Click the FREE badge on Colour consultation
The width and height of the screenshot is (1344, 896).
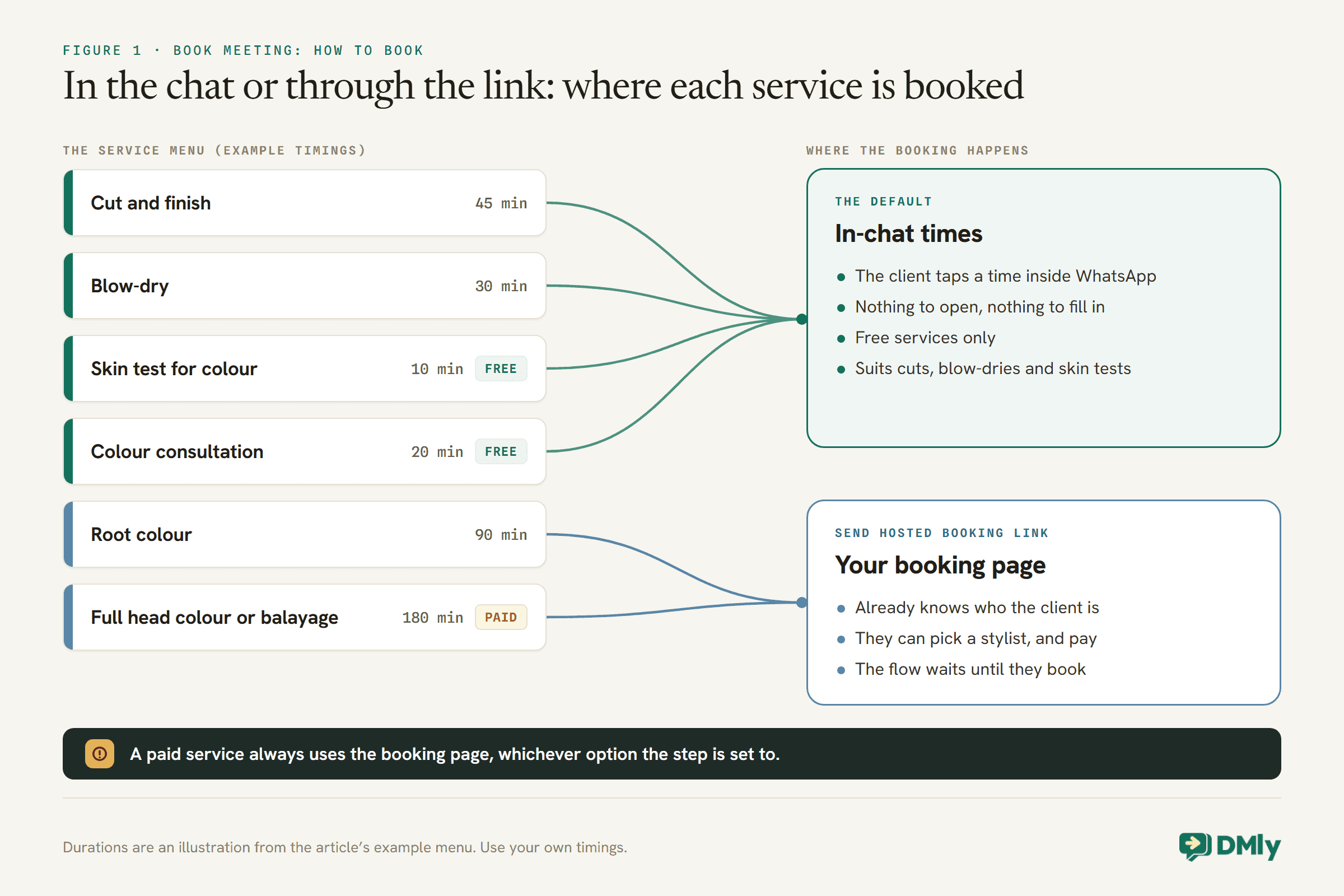coord(501,451)
